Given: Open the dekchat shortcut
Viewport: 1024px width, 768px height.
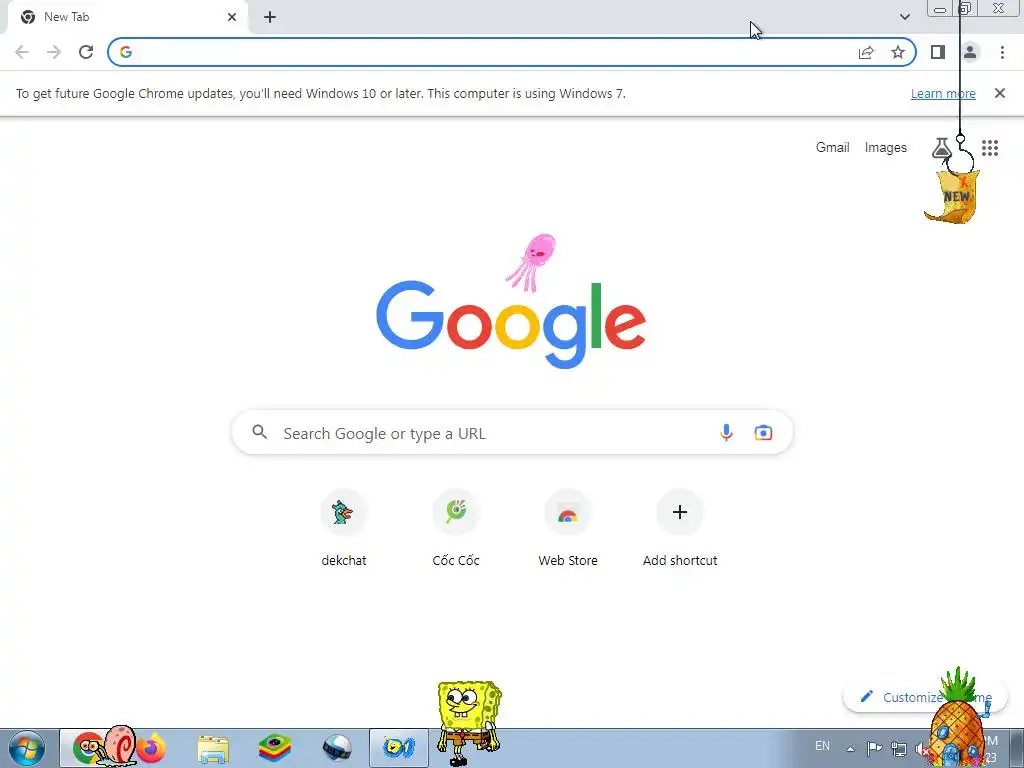Looking at the screenshot, I should (x=344, y=528).
